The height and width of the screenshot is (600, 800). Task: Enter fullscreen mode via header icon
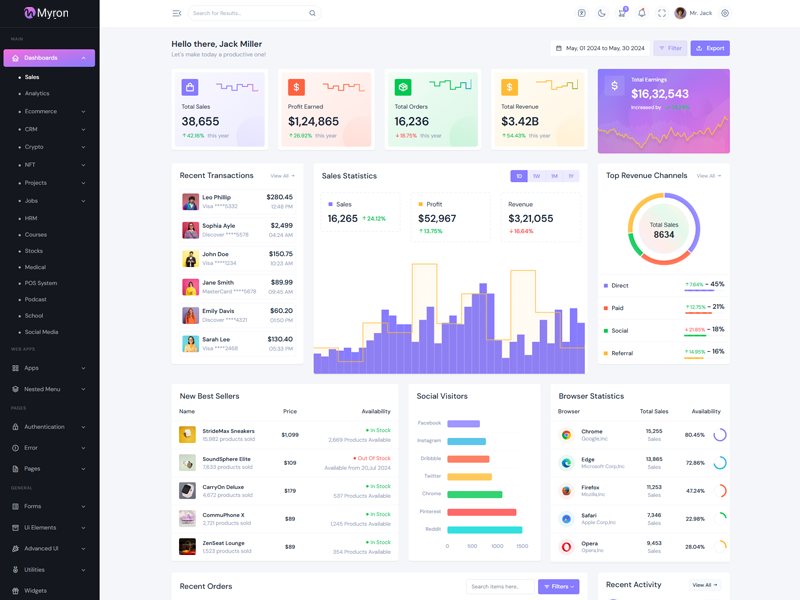[661, 13]
